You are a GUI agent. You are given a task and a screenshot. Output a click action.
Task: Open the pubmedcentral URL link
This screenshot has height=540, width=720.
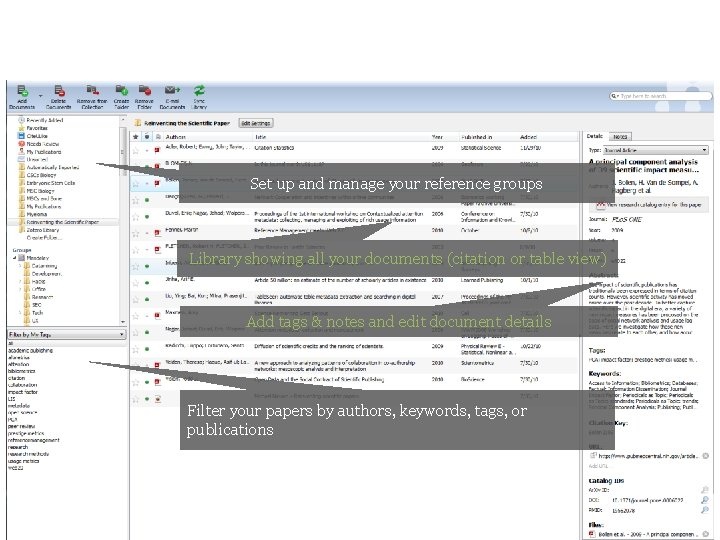pos(648,456)
